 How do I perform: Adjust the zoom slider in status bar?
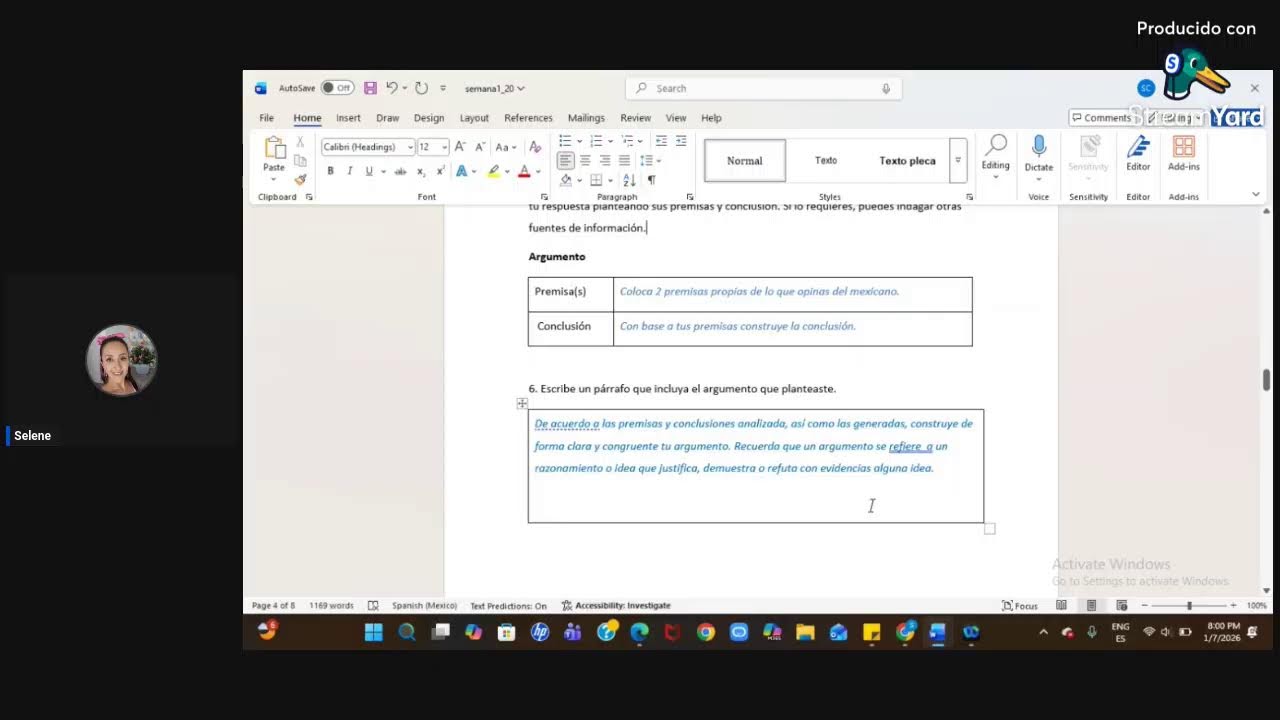pyautogui.click(x=1189, y=605)
